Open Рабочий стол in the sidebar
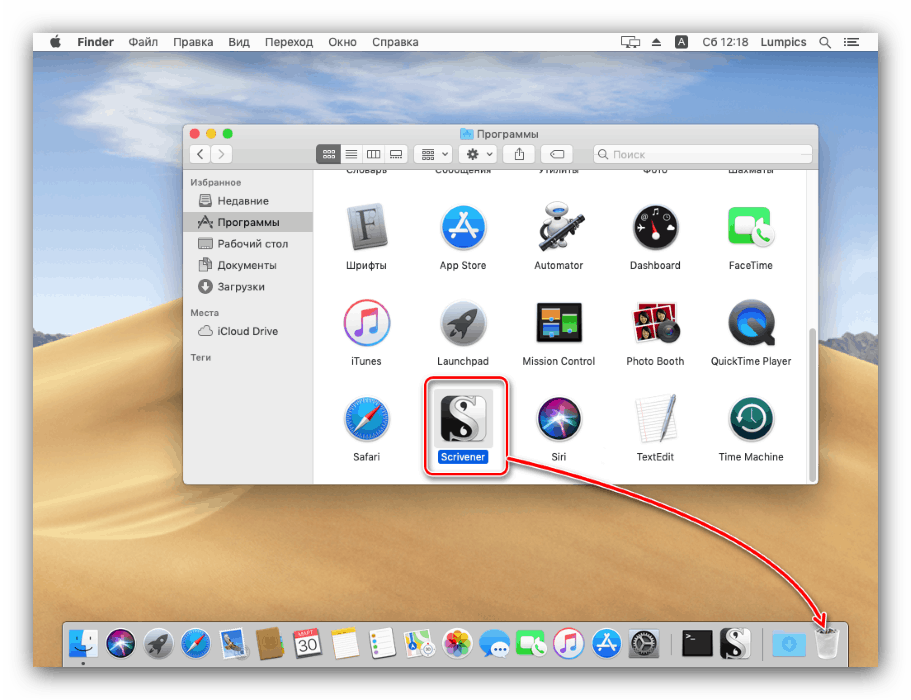This screenshot has height=700, width=911. coord(248,243)
